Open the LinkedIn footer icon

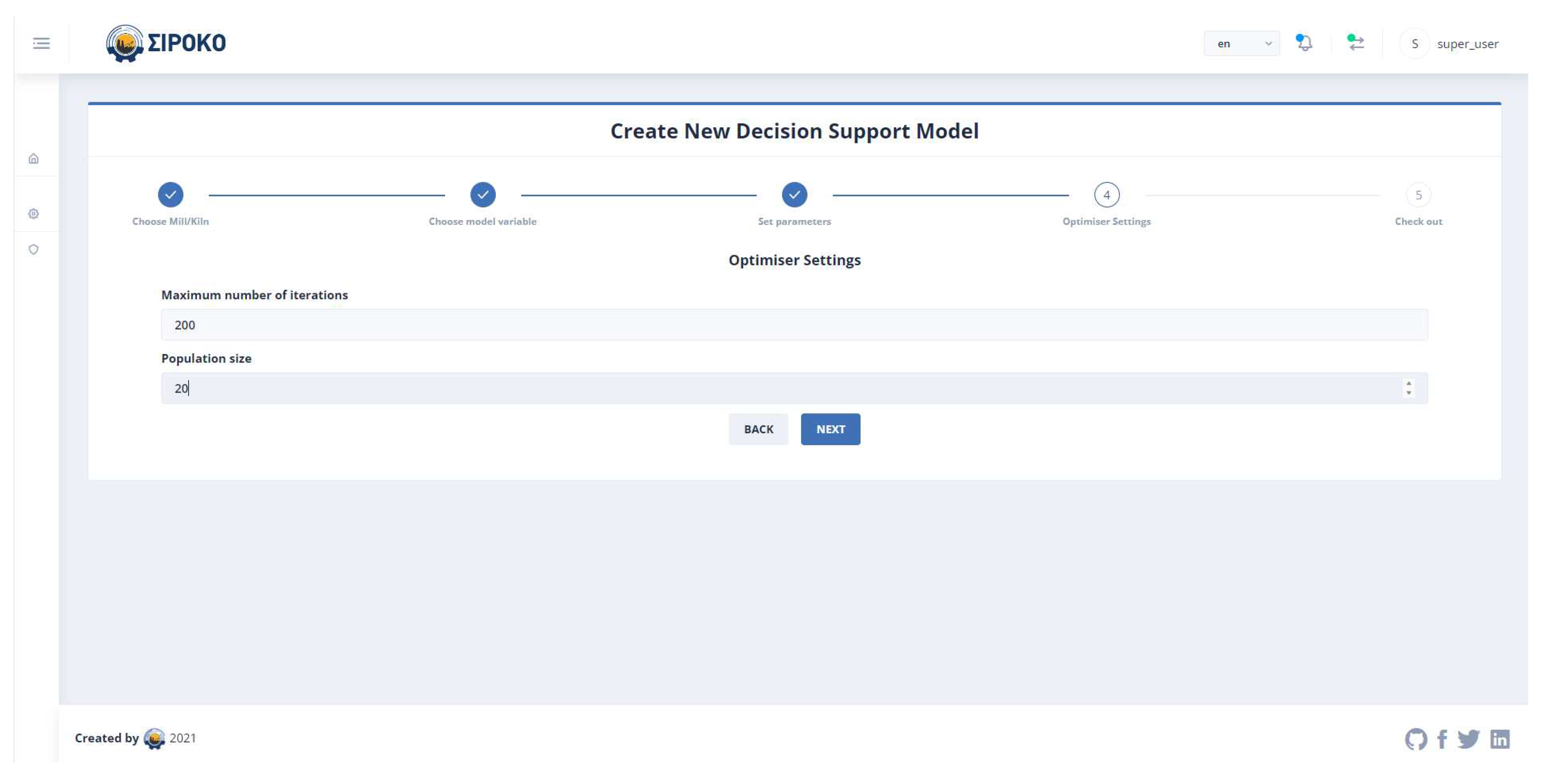[x=1500, y=739]
